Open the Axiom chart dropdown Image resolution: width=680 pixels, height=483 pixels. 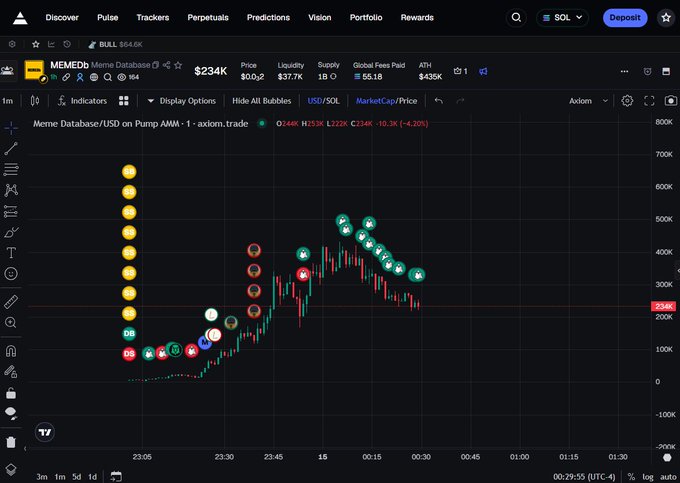588,101
